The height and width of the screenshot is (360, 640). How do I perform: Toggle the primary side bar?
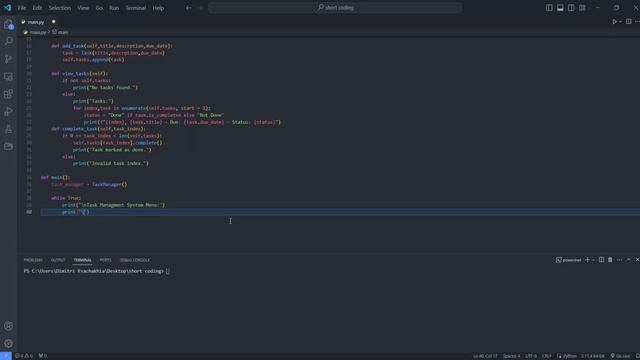pos(549,8)
